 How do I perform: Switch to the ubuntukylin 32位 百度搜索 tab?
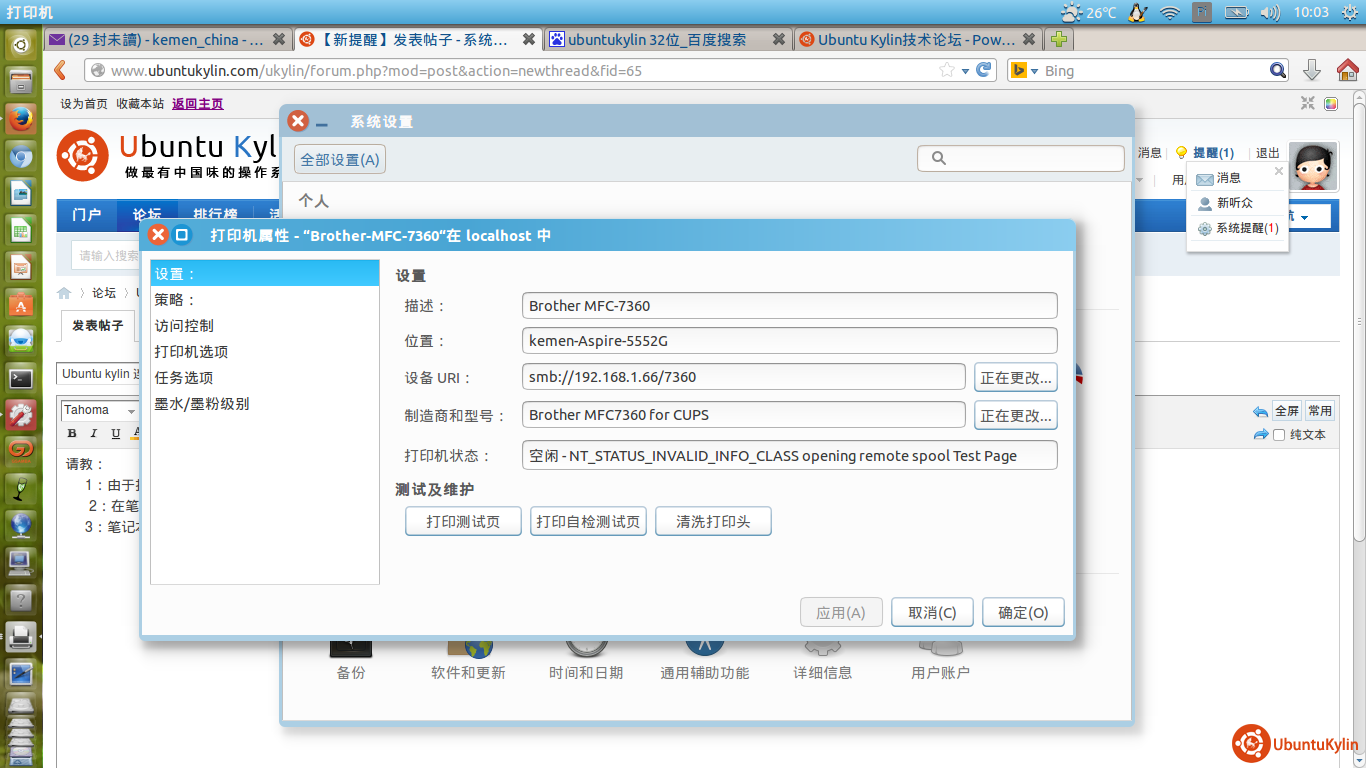tap(657, 40)
